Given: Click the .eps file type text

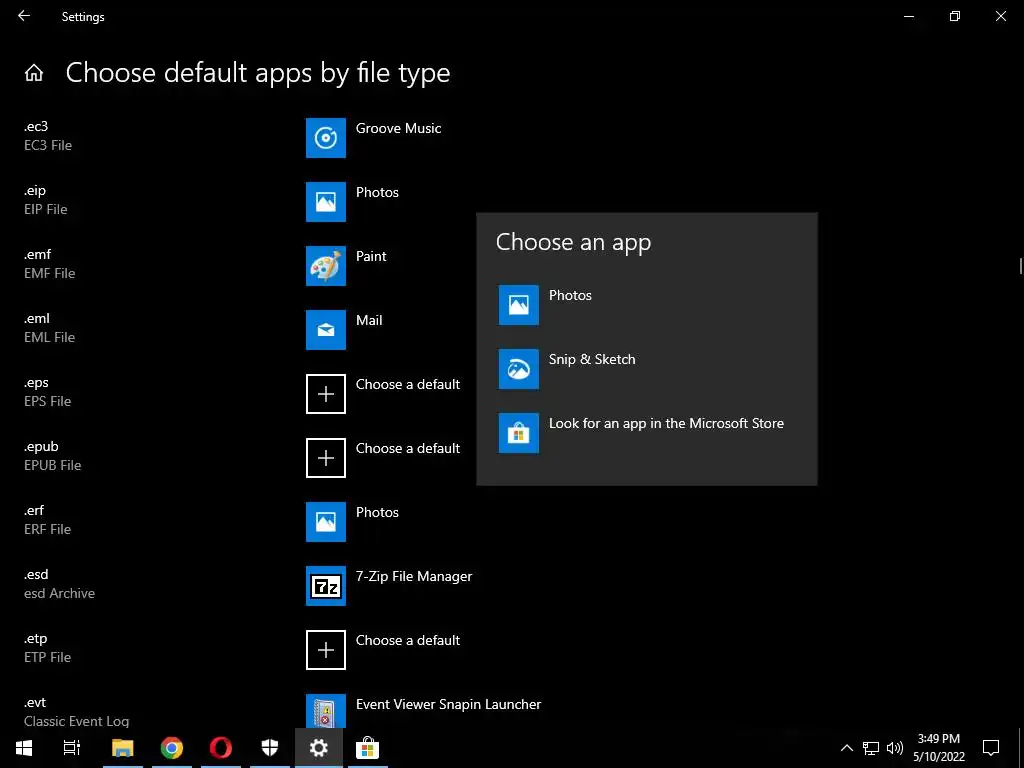Looking at the screenshot, I should tap(36, 382).
